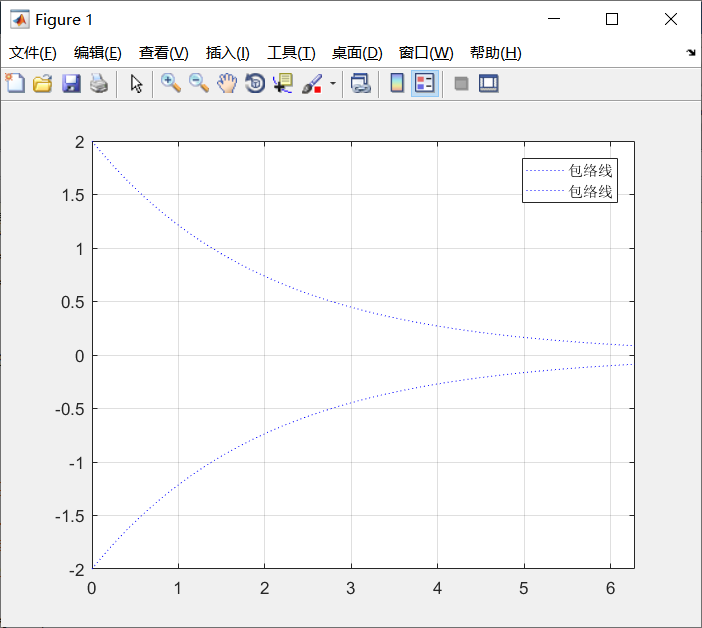Close the Figure 1 window

(x=671, y=19)
